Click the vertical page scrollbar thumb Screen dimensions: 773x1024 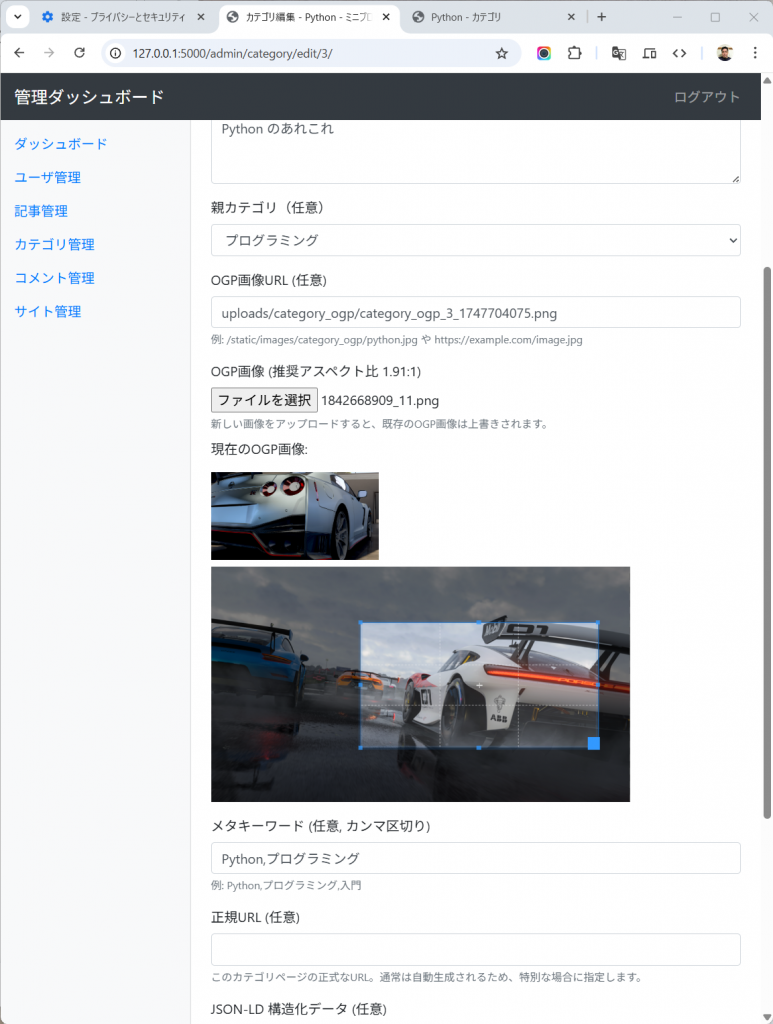[767, 542]
